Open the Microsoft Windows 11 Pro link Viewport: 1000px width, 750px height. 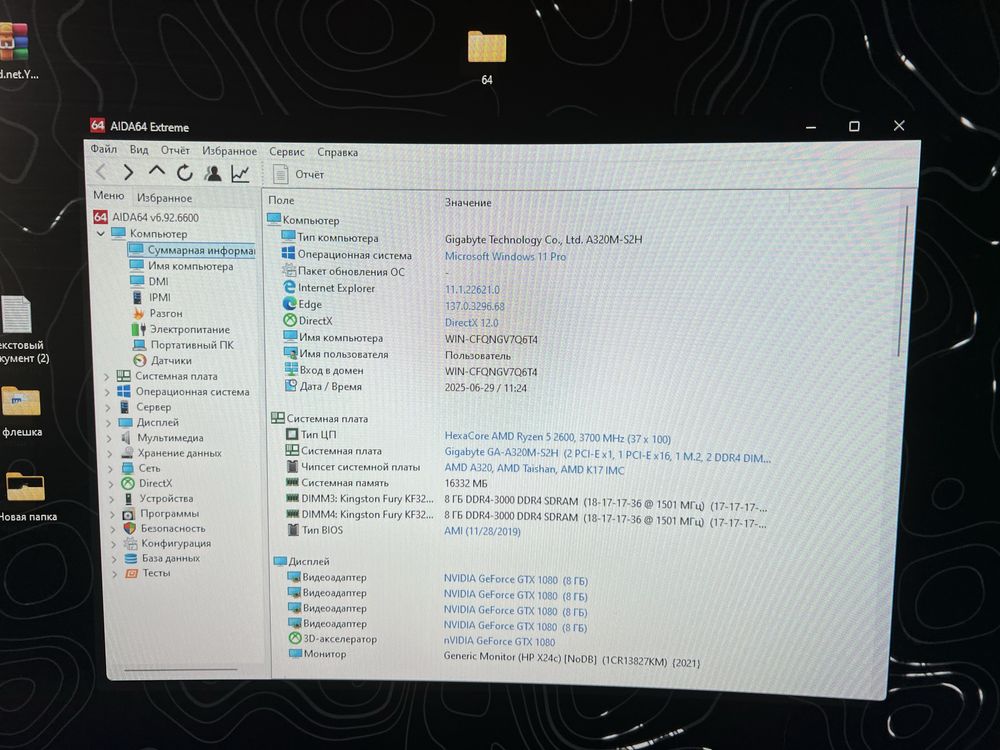pos(505,256)
